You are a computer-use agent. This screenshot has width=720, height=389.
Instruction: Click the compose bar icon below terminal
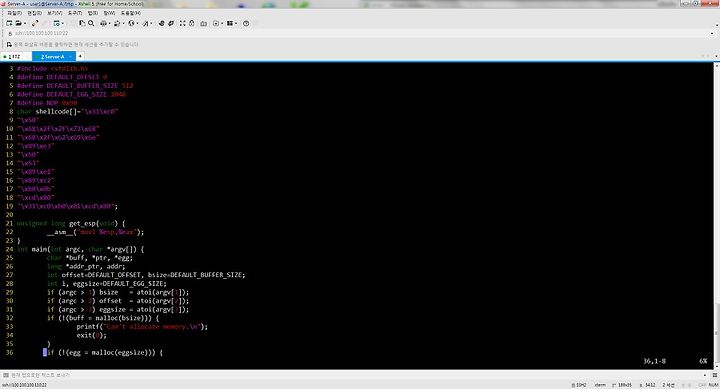(6, 375)
